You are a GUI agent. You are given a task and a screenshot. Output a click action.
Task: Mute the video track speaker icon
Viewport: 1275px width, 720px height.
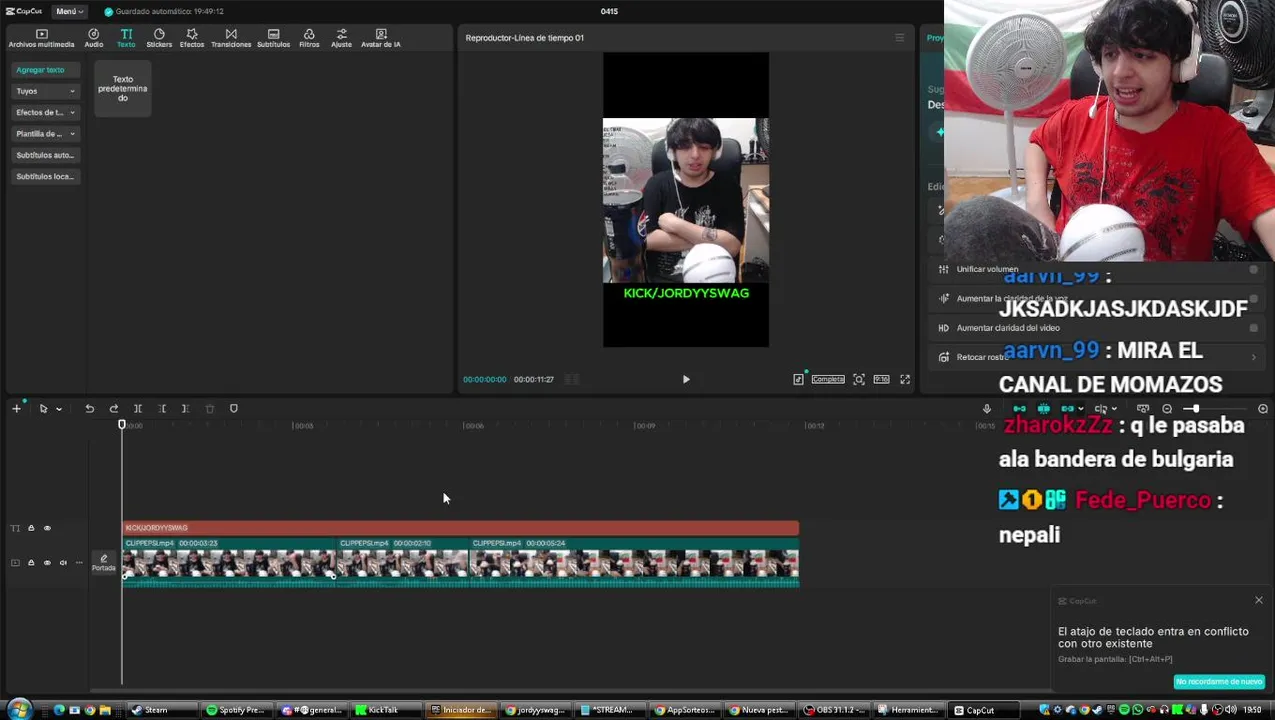point(63,563)
